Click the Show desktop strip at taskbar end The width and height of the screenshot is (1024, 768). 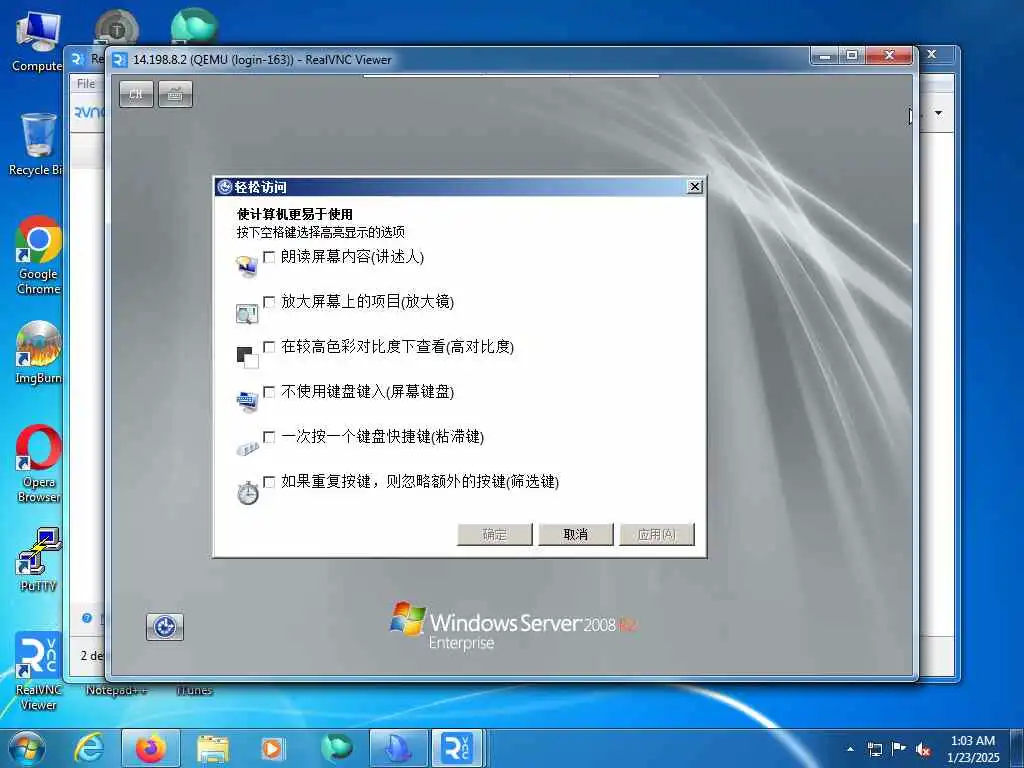coord(1017,748)
